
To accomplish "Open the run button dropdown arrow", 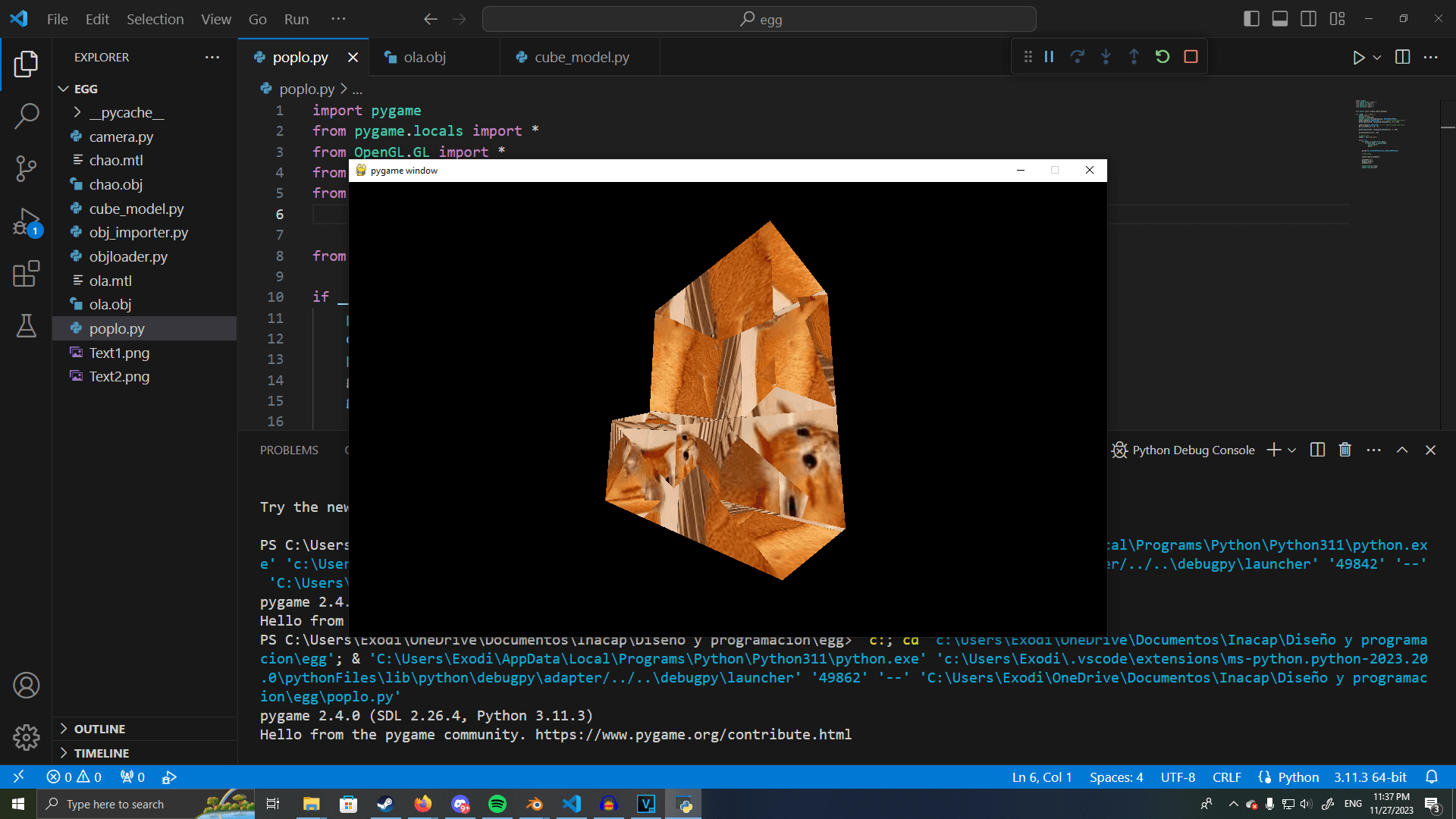I will 1377,58.
